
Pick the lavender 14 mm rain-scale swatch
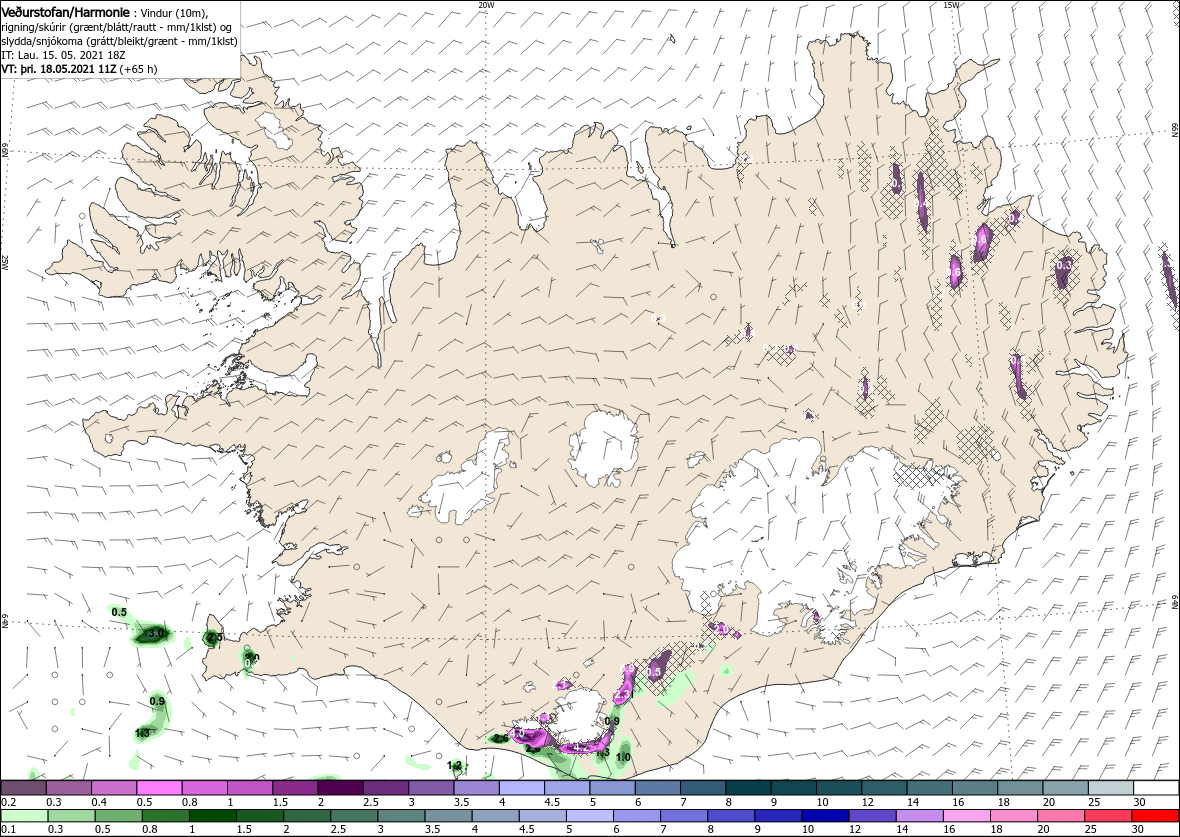click(919, 816)
